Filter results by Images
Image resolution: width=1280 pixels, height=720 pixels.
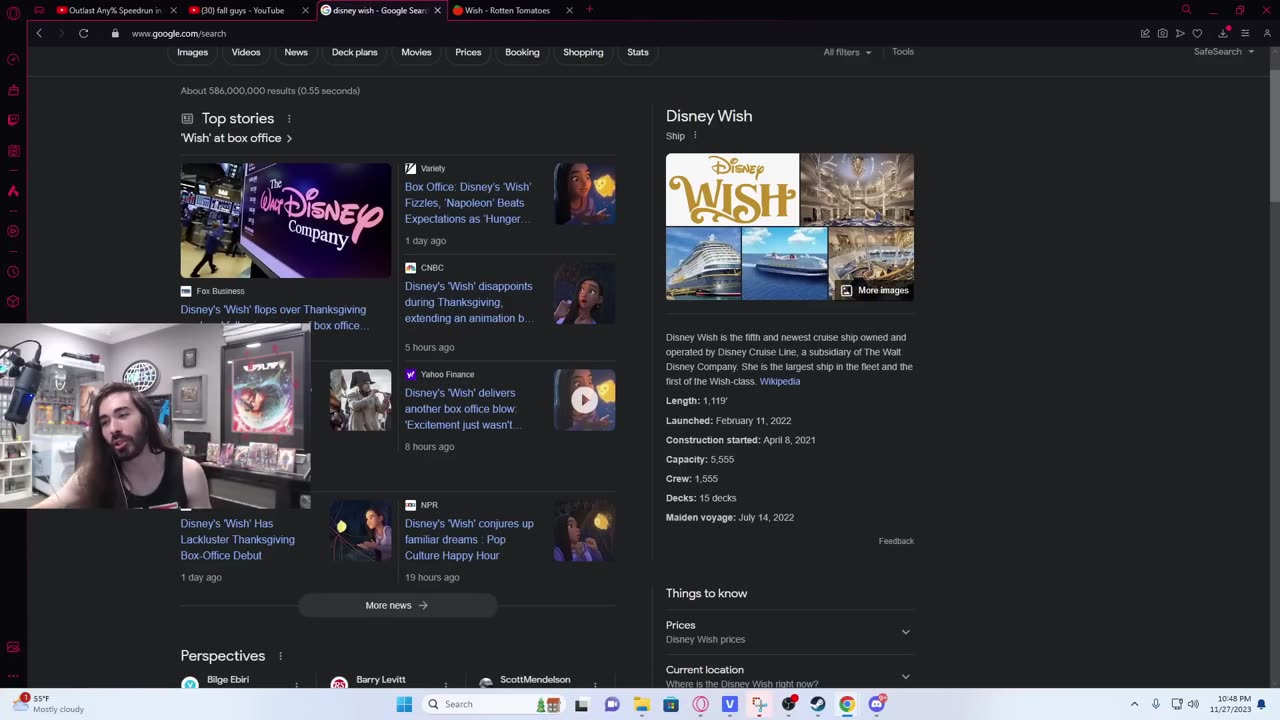(193, 52)
